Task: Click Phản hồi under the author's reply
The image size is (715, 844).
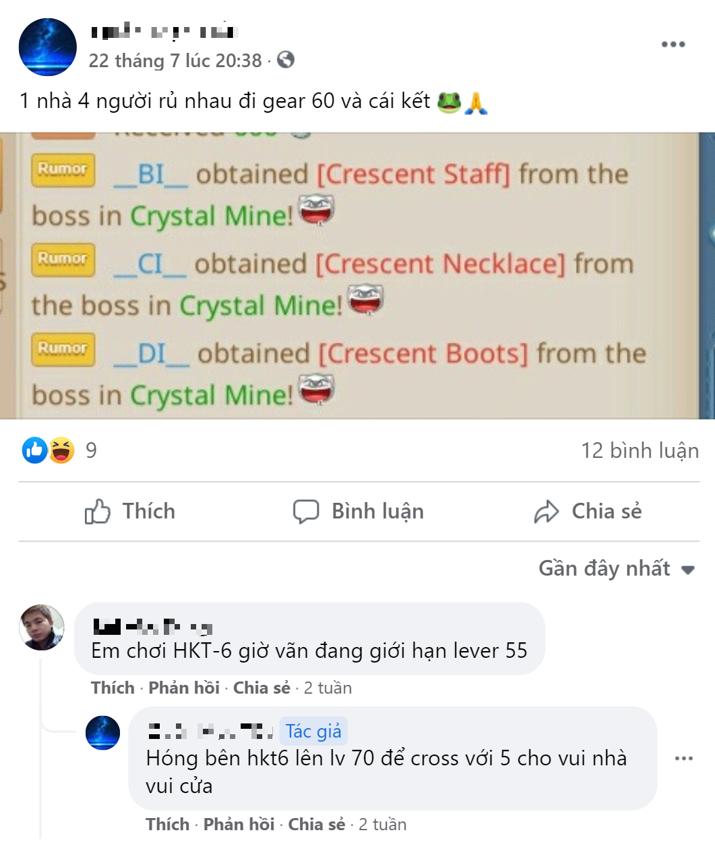Action: (x=239, y=824)
